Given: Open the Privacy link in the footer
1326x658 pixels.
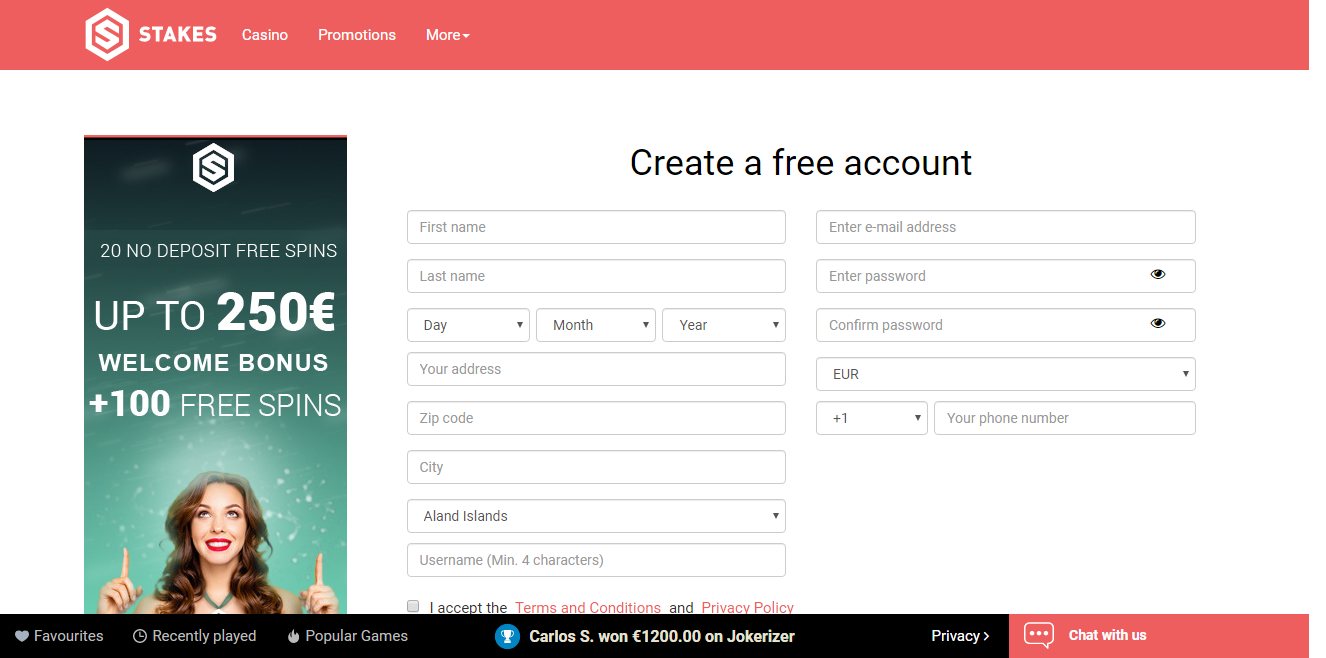Looking at the screenshot, I should pyautogui.click(x=960, y=636).
